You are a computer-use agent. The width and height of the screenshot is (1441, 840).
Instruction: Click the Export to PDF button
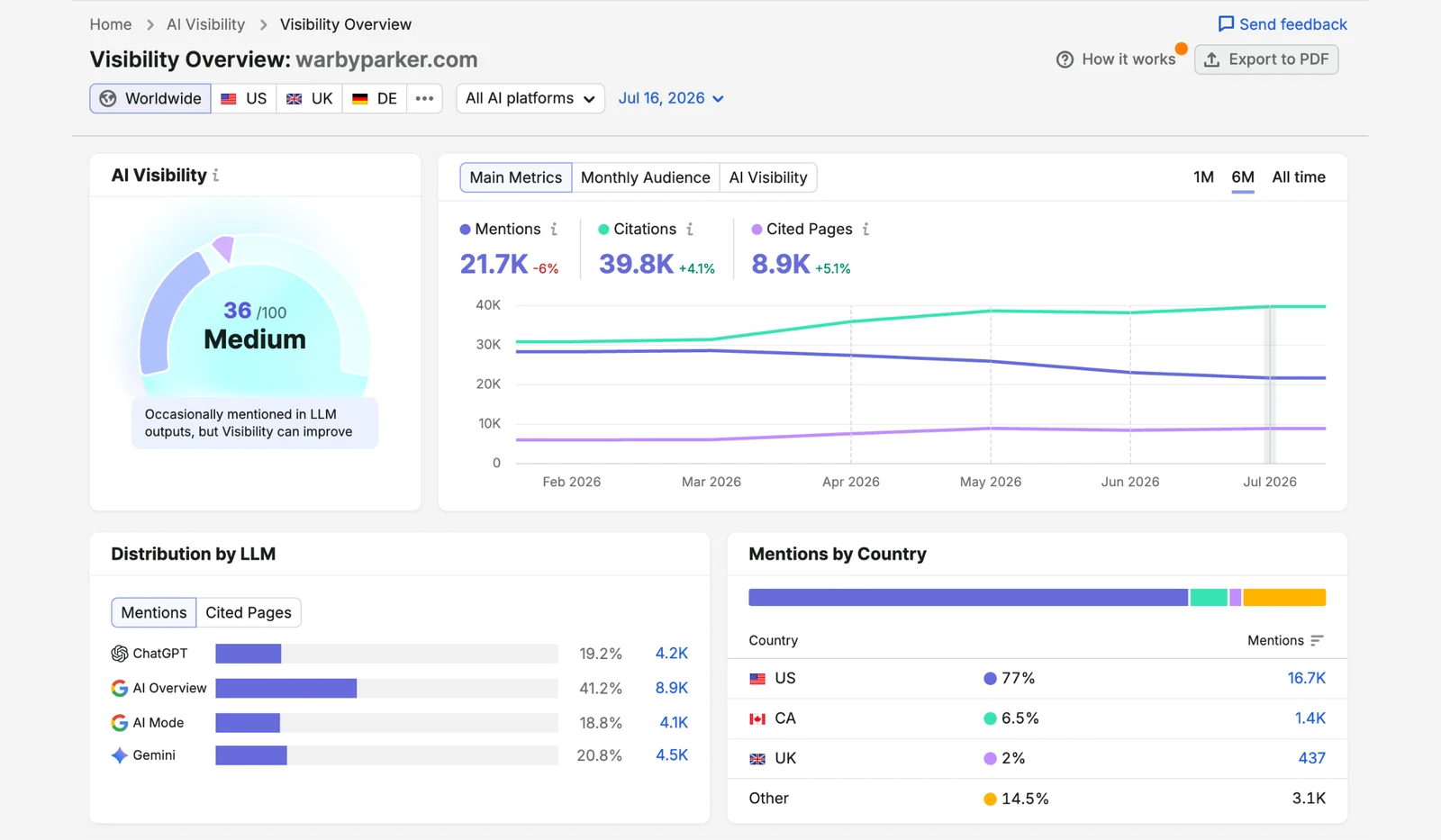pos(1266,59)
